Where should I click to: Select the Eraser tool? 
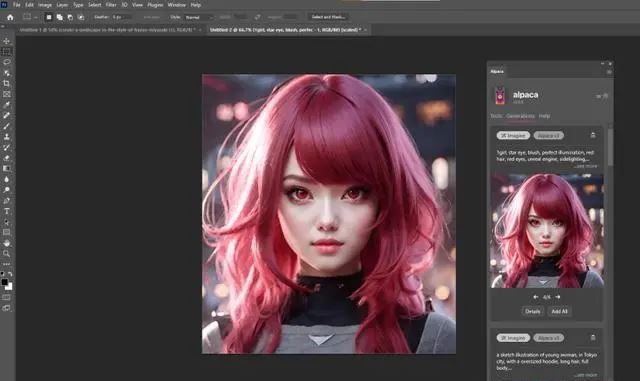[7, 158]
